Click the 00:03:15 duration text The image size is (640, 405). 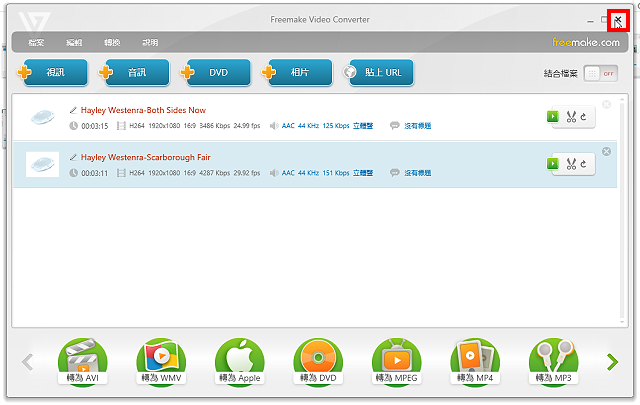[x=95, y=126]
